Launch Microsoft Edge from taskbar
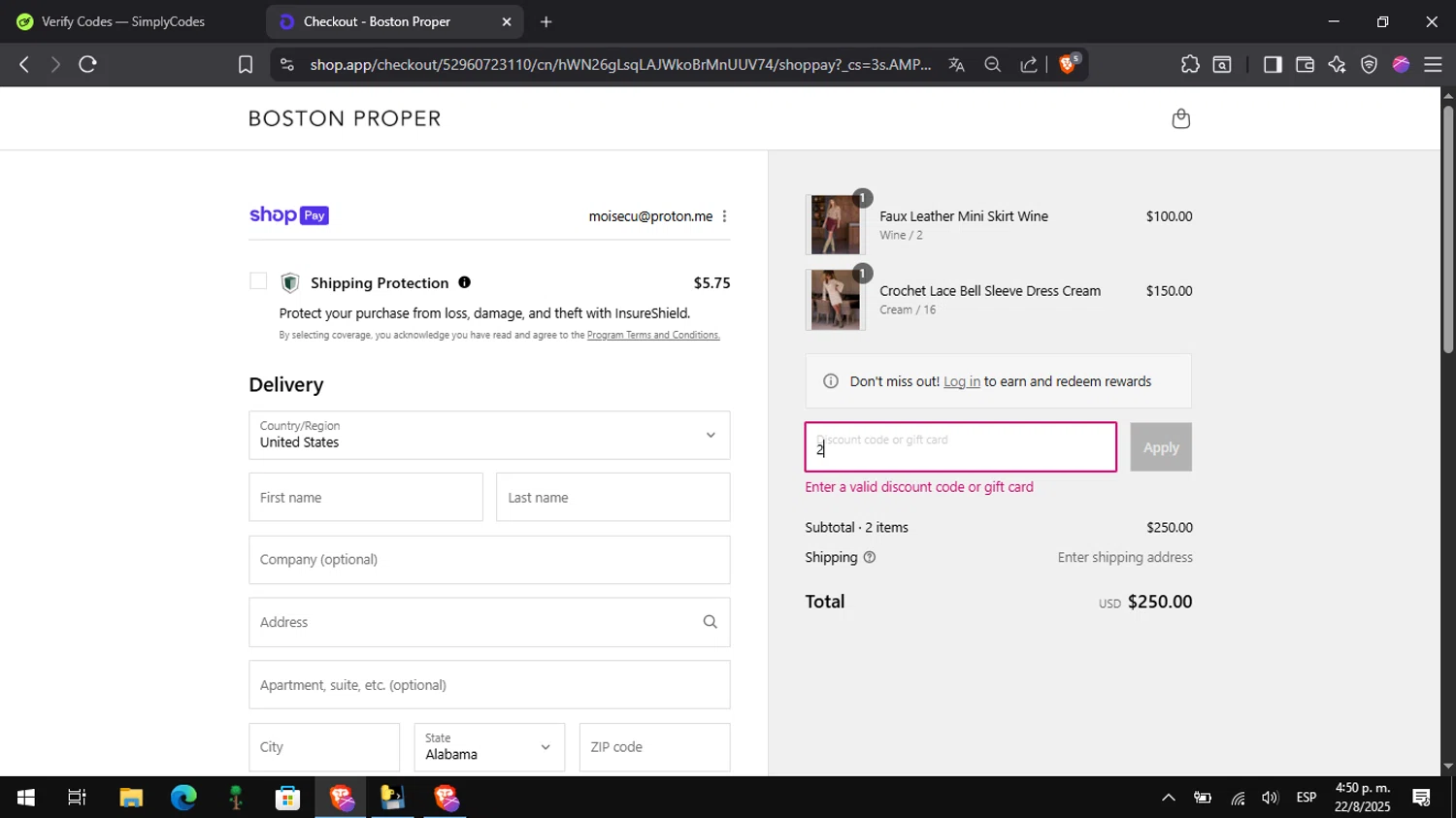The height and width of the screenshot is (818, 1456). (183, 798)
